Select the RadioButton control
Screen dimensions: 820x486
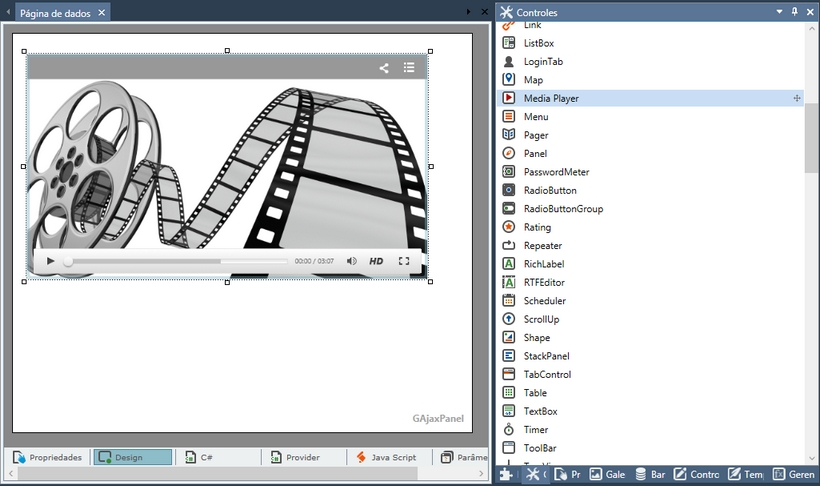(550, 190)
